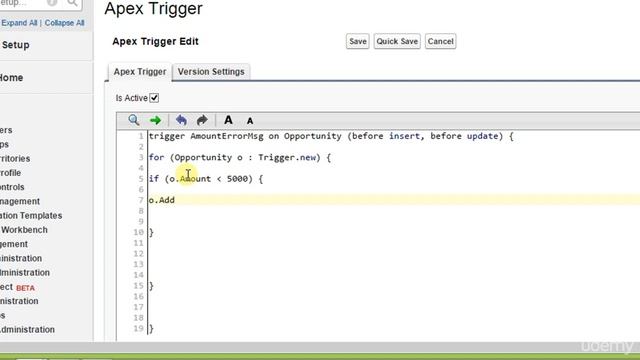Click the Setup sidebar heading
This screenshot has height=360, width=640.
16,45
